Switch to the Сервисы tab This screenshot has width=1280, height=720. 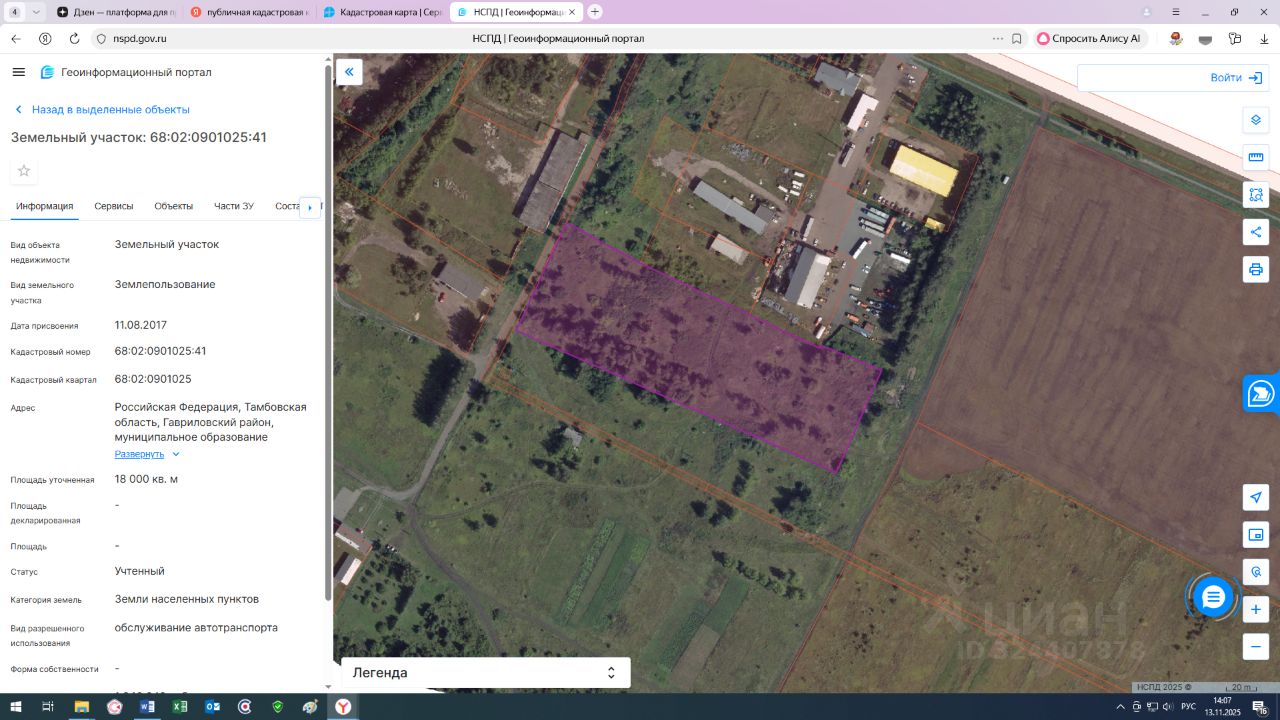pos(114,206)
